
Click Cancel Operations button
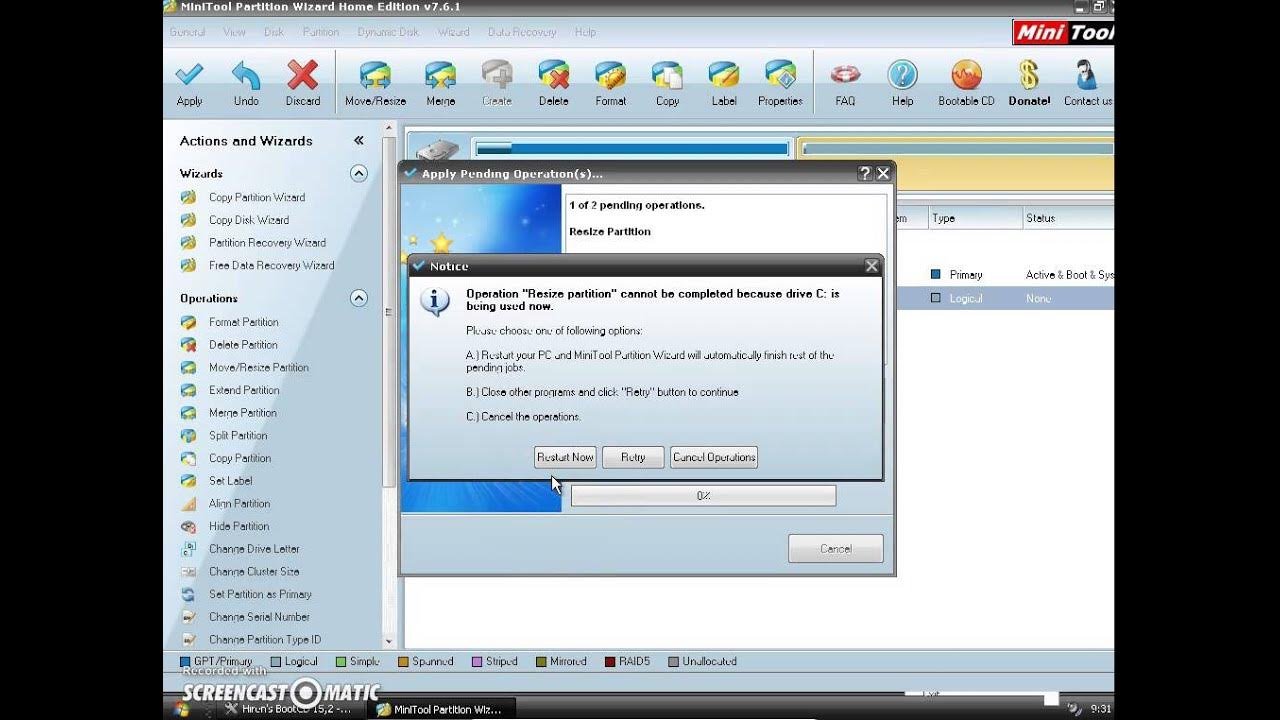coord(714,457)
